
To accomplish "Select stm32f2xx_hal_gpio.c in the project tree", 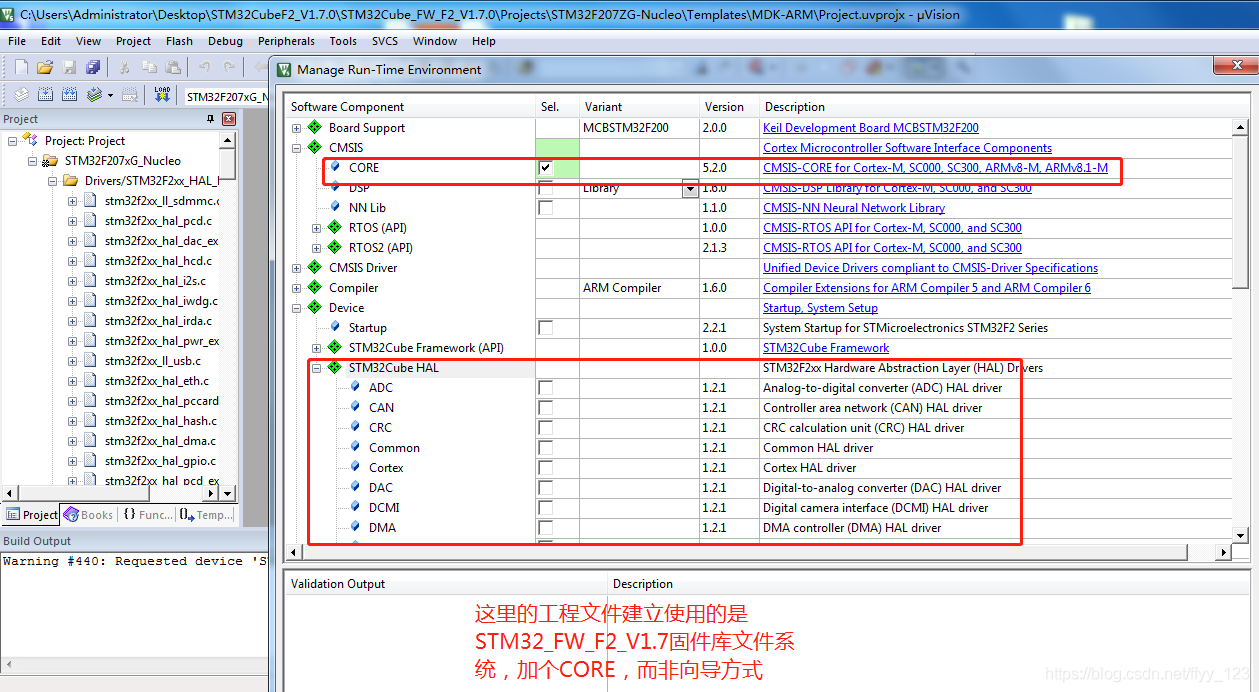I will click(x=160, y=461).
